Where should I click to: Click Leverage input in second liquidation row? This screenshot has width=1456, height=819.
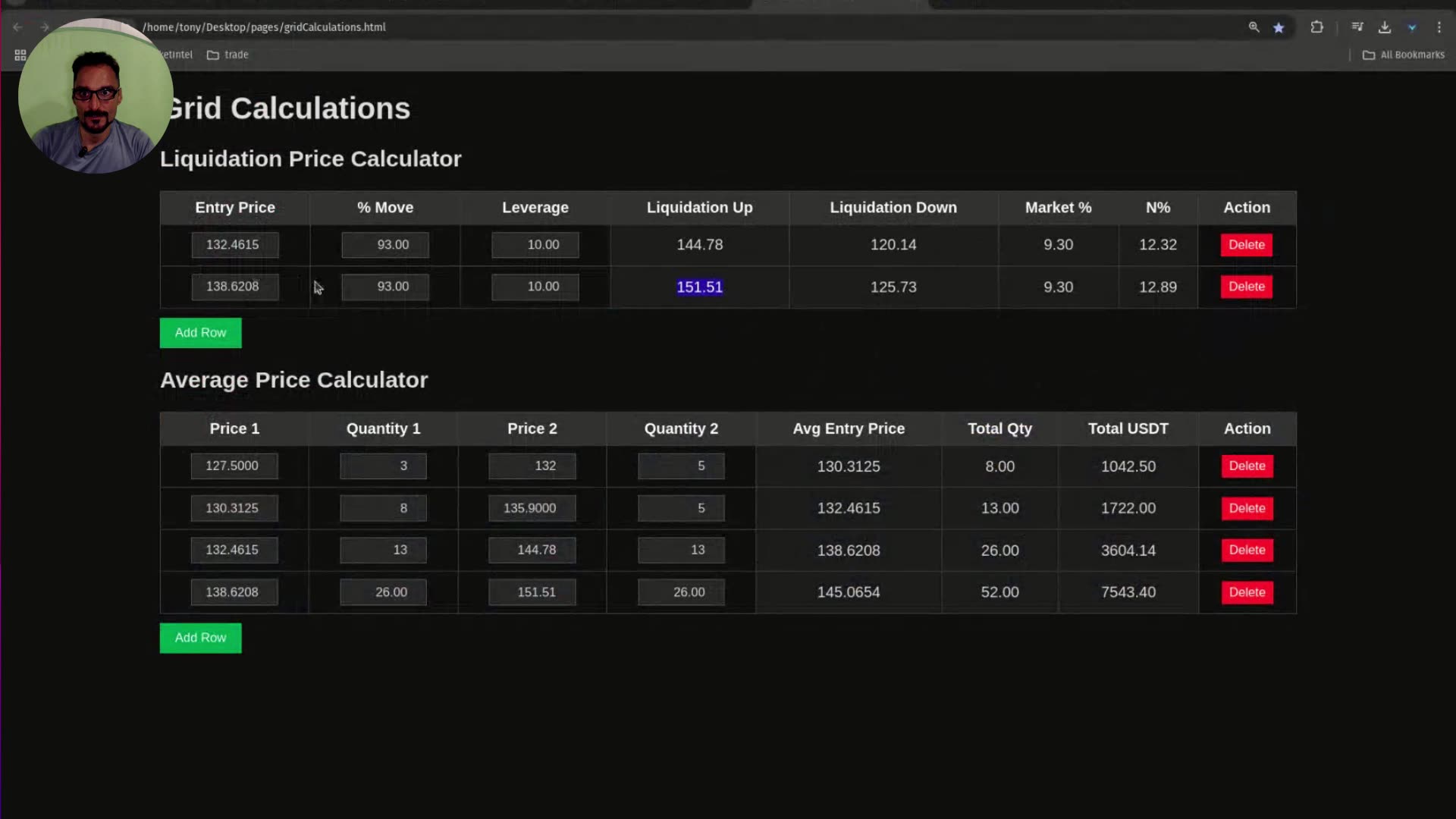[535, 287]
